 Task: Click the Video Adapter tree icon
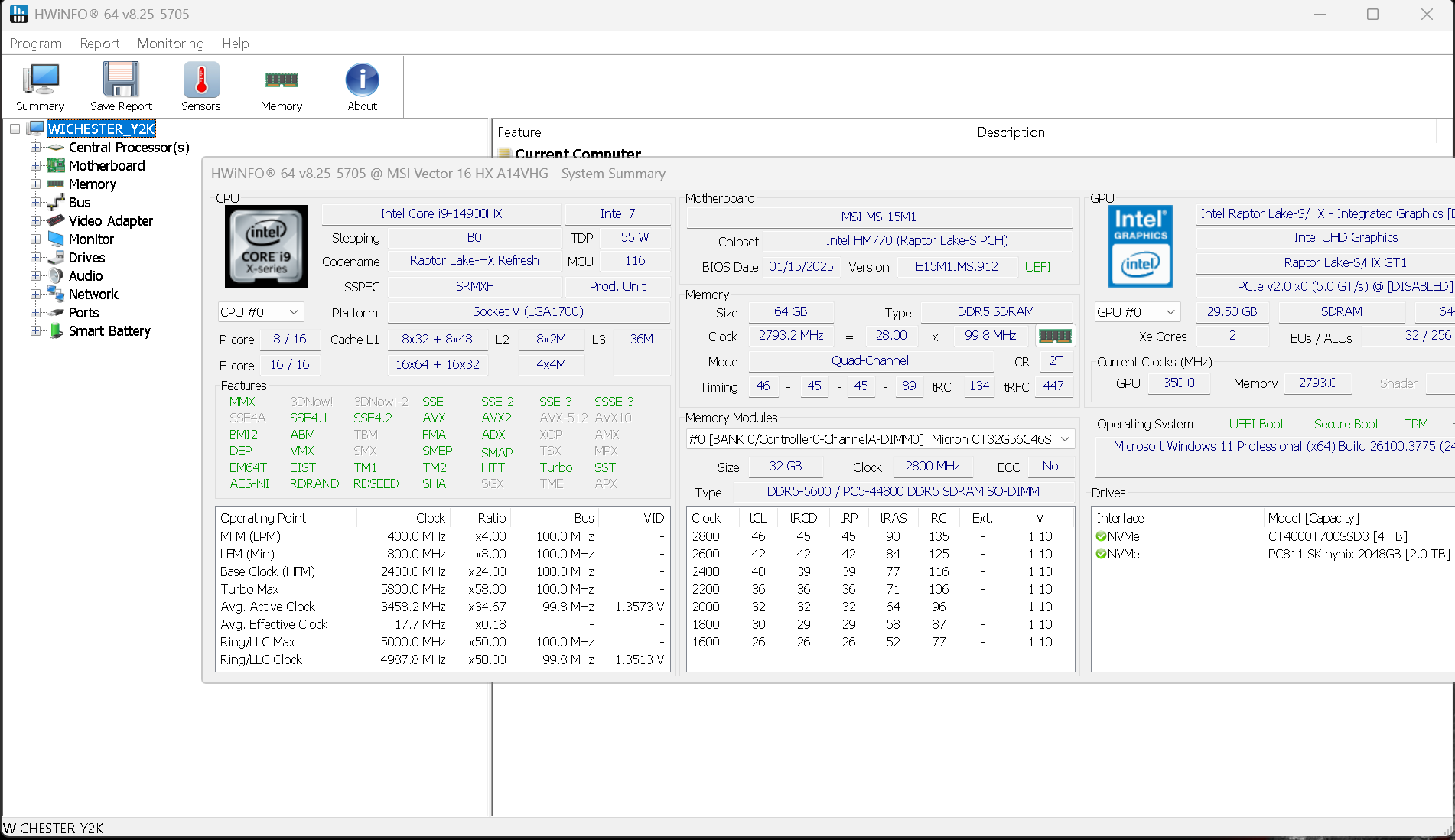[56, 220]
